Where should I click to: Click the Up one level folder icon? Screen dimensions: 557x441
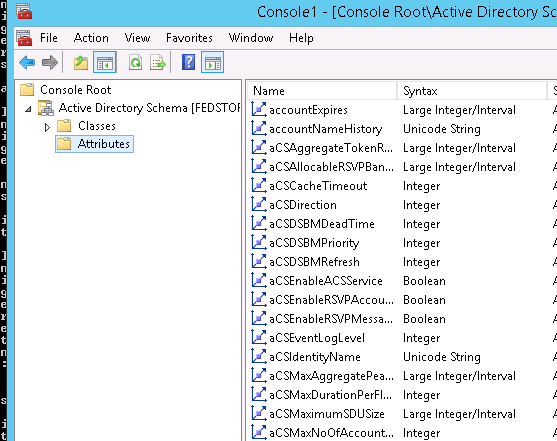click(x=81, y=63)
